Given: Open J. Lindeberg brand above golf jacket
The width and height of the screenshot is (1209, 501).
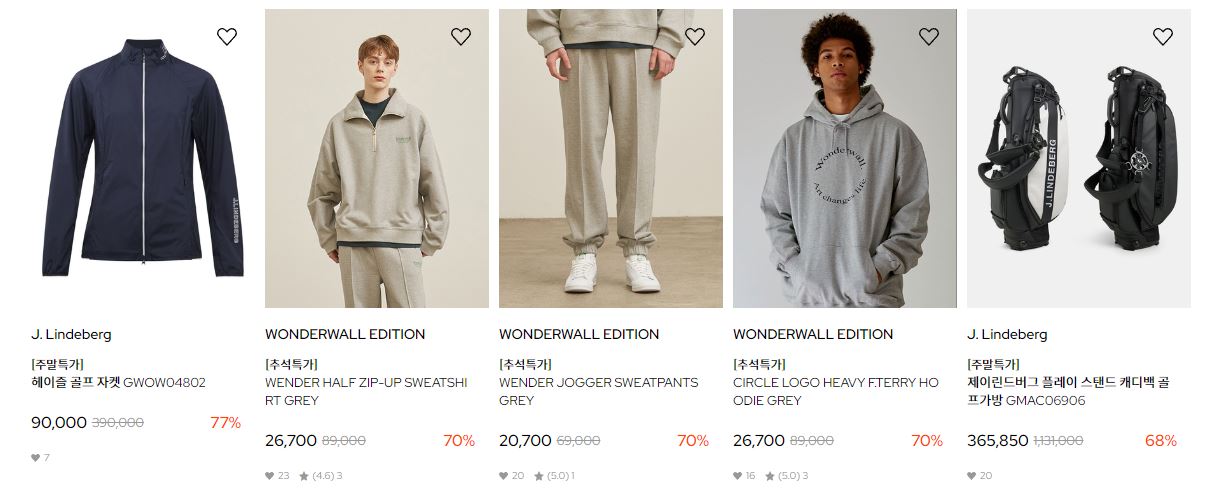Looking at the screenshot, I should [71, 334].
